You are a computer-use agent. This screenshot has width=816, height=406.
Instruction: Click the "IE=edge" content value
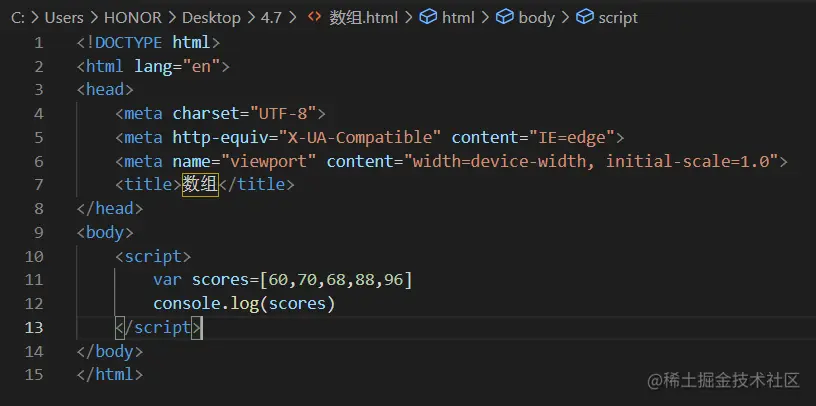(572, 137)
